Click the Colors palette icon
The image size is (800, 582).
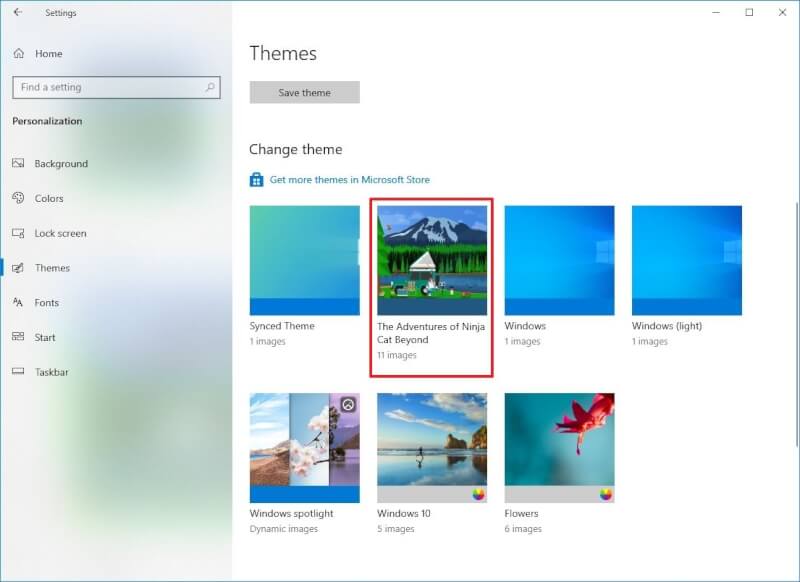click(18, 198)
